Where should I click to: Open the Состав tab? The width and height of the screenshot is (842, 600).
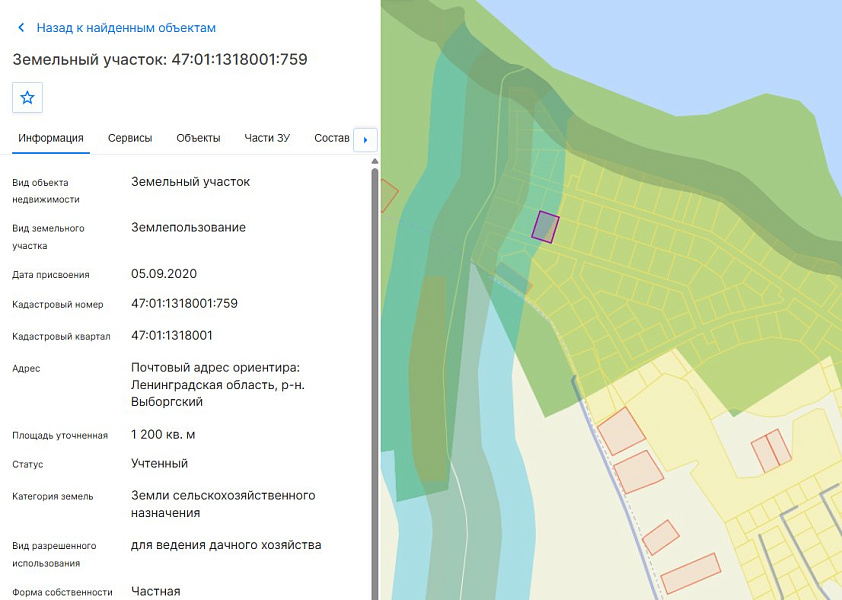(332, 138)
